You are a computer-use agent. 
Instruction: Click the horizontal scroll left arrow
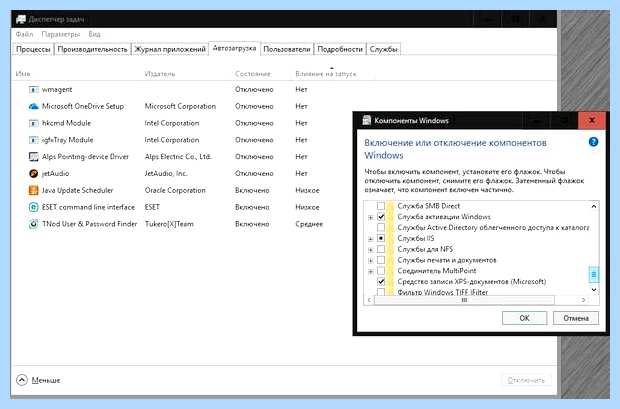pos(369,300)
